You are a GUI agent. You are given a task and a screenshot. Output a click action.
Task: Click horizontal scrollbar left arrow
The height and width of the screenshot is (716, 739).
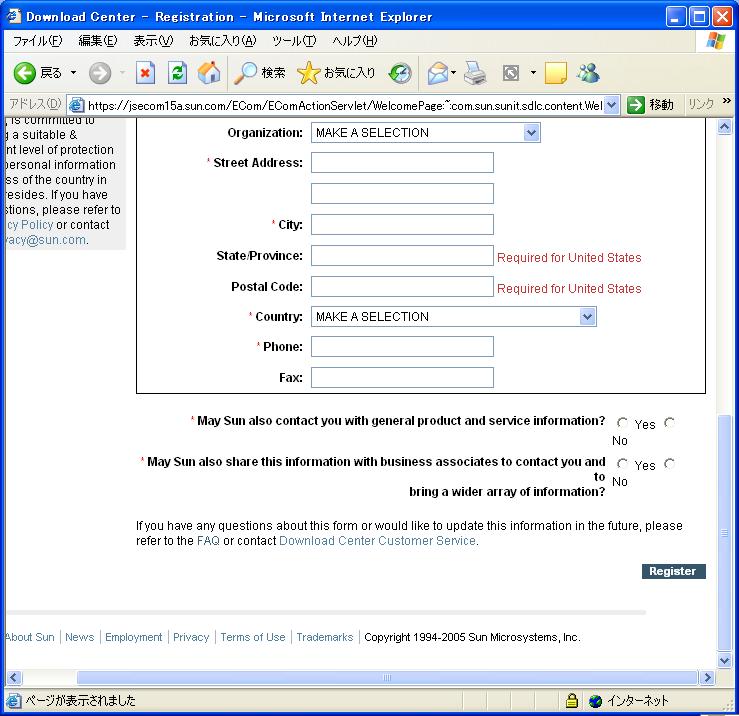coord(13,677)
